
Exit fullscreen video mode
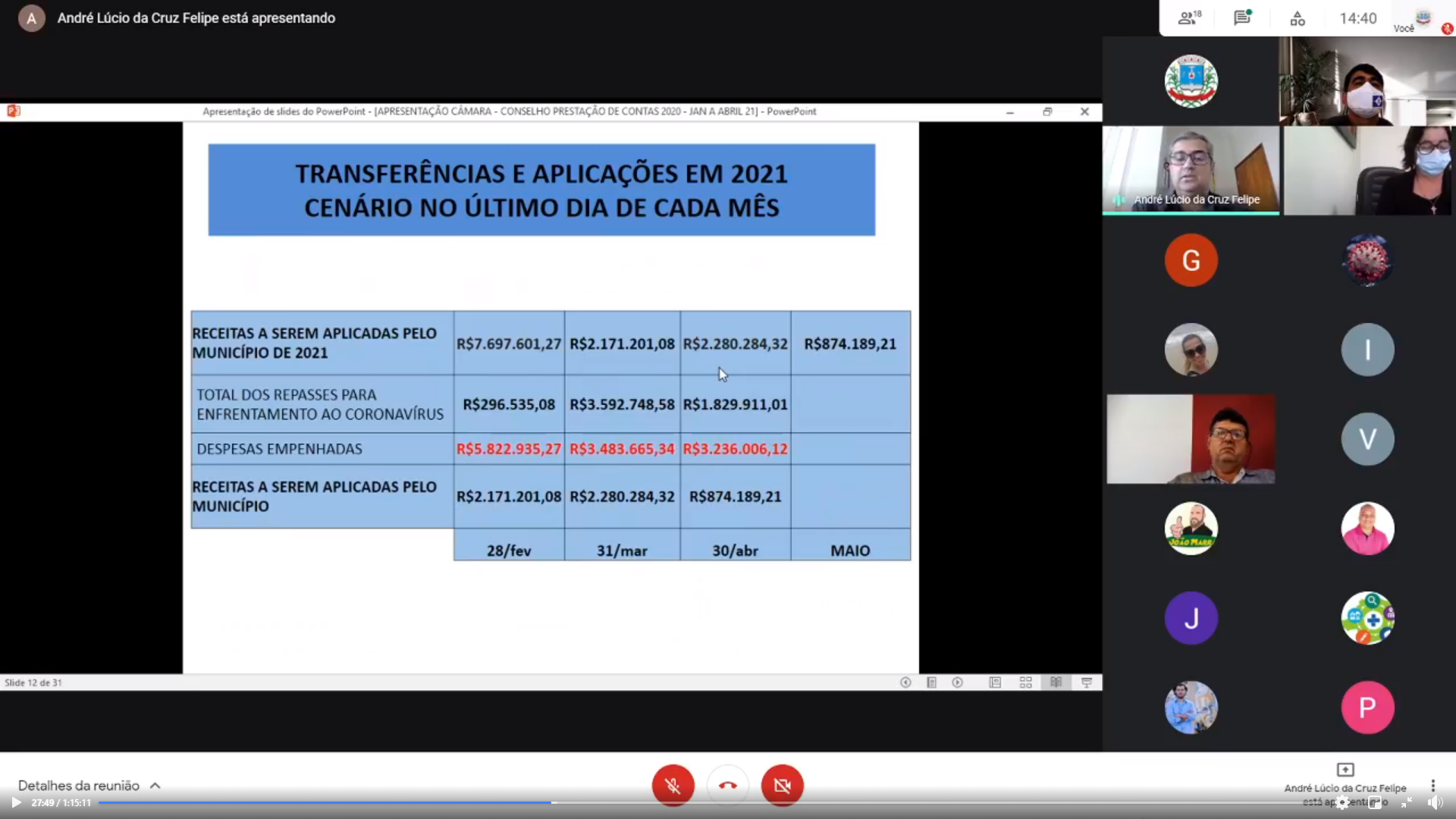click(1406, 802)
